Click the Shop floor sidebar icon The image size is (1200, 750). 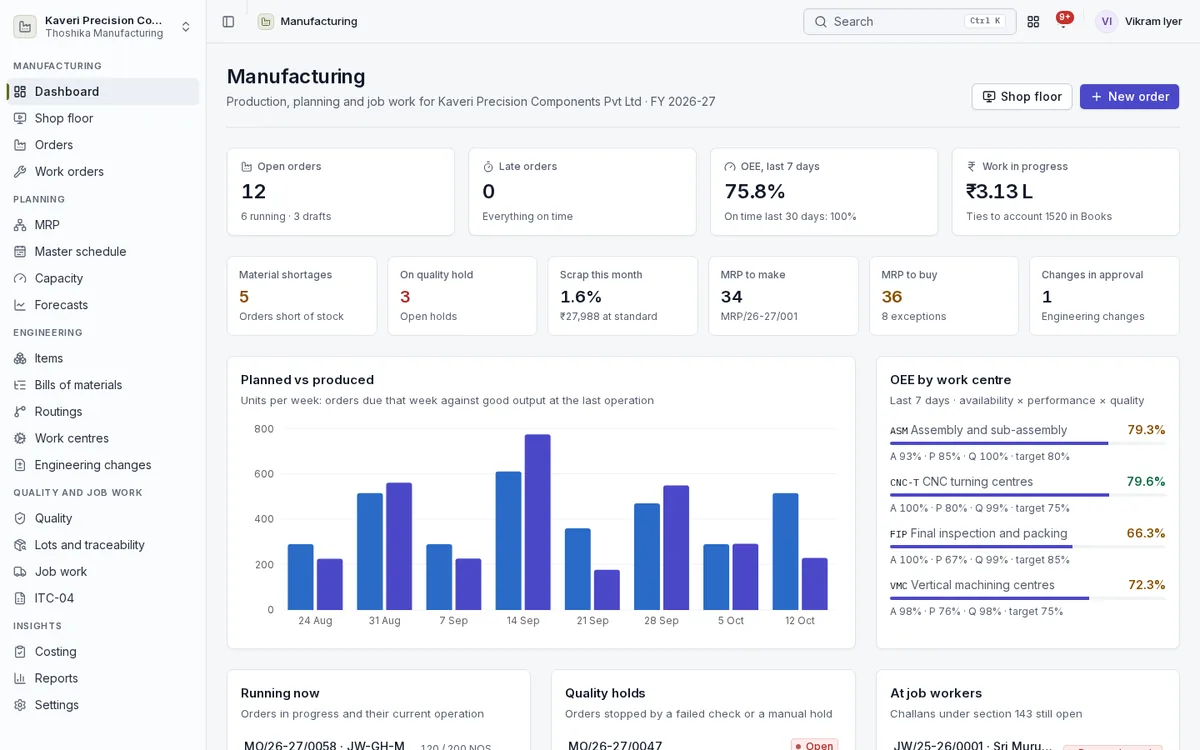click(x=20, y=118)
